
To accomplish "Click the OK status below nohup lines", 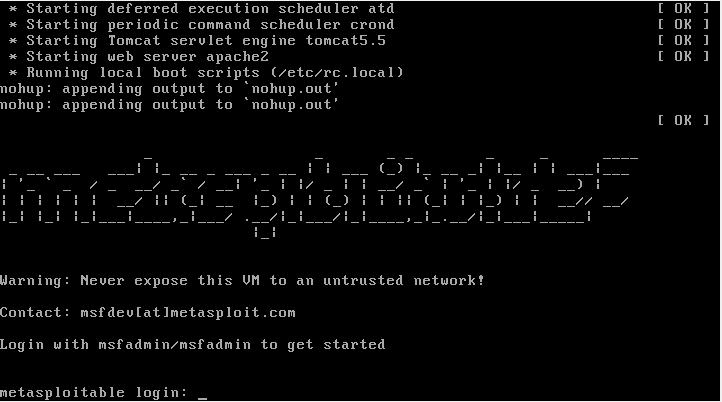I will point(683,121).
